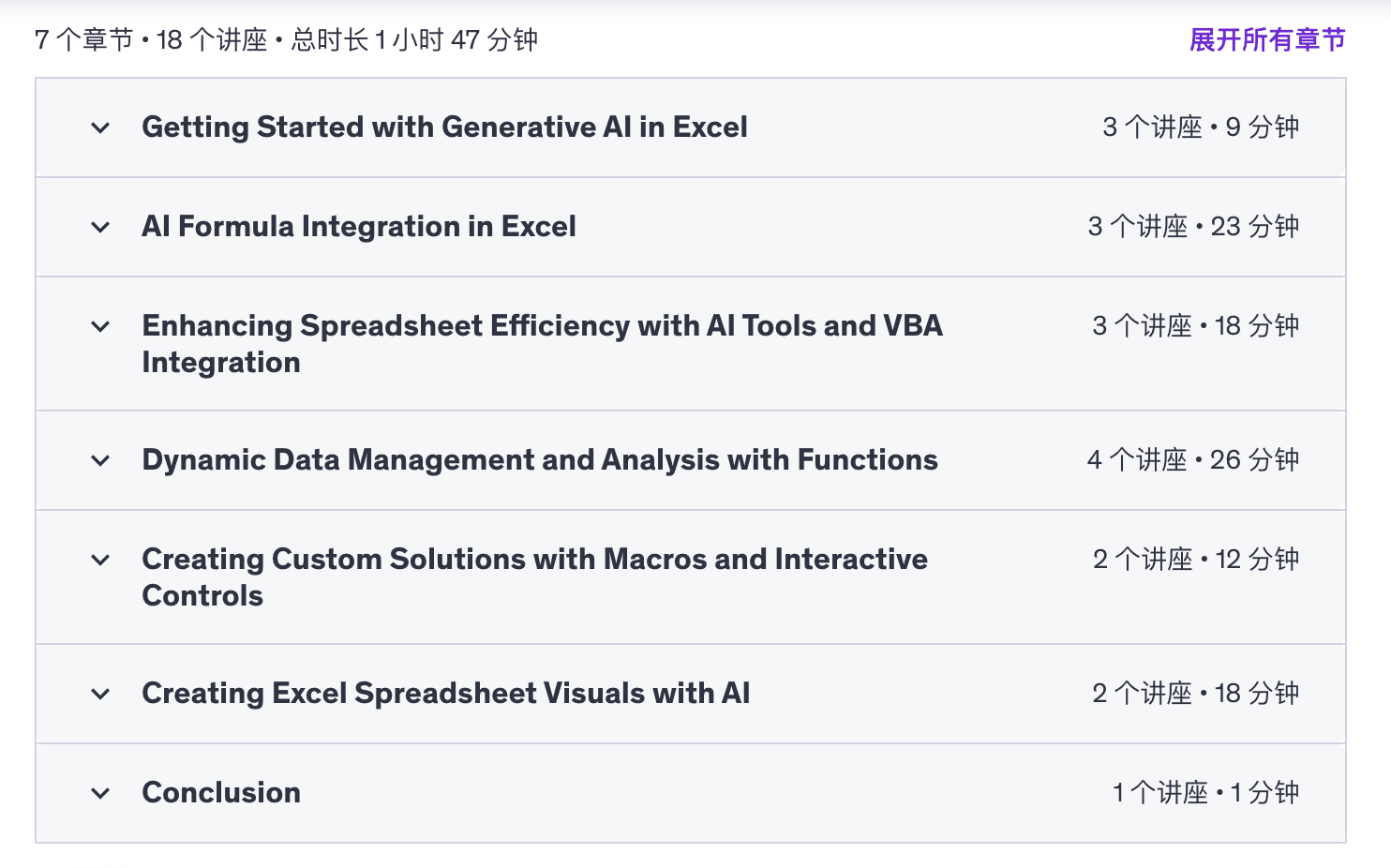
Task: Click 展开所有章节 to expand all sections
Action: tap(1266, 39)
